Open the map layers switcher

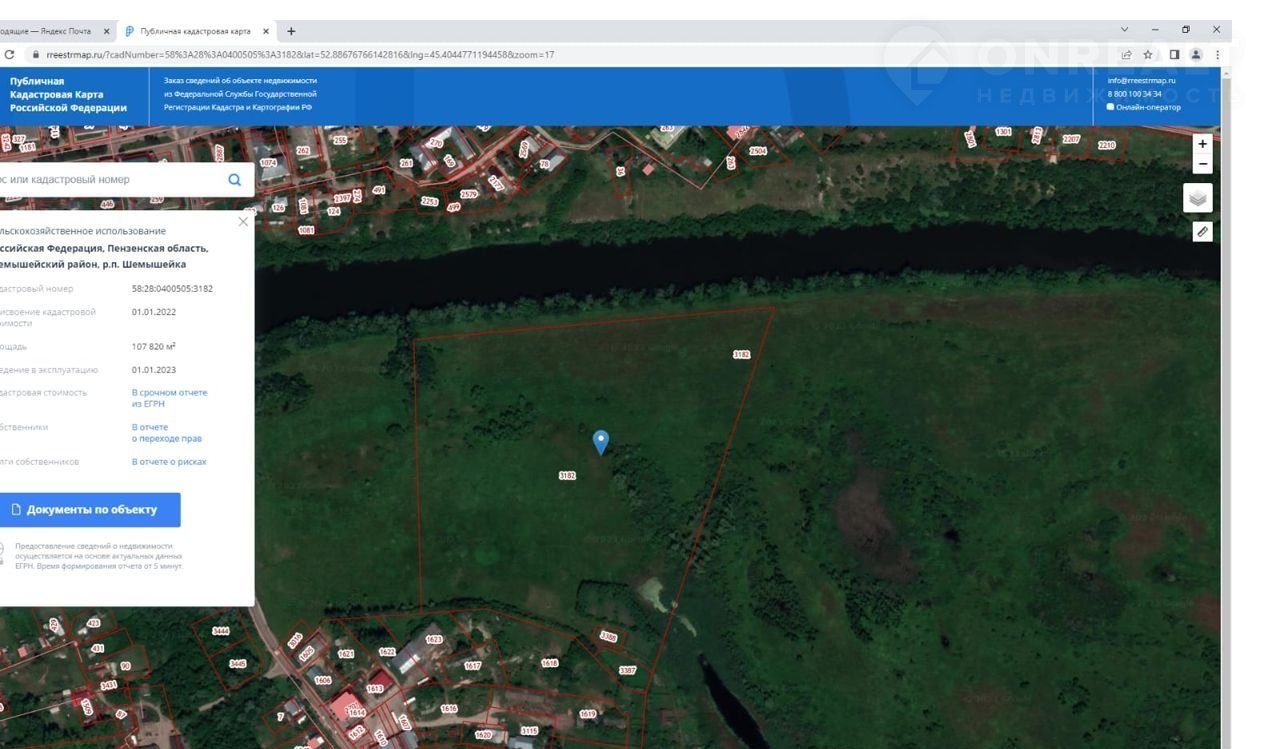(x=1197, y=198)
